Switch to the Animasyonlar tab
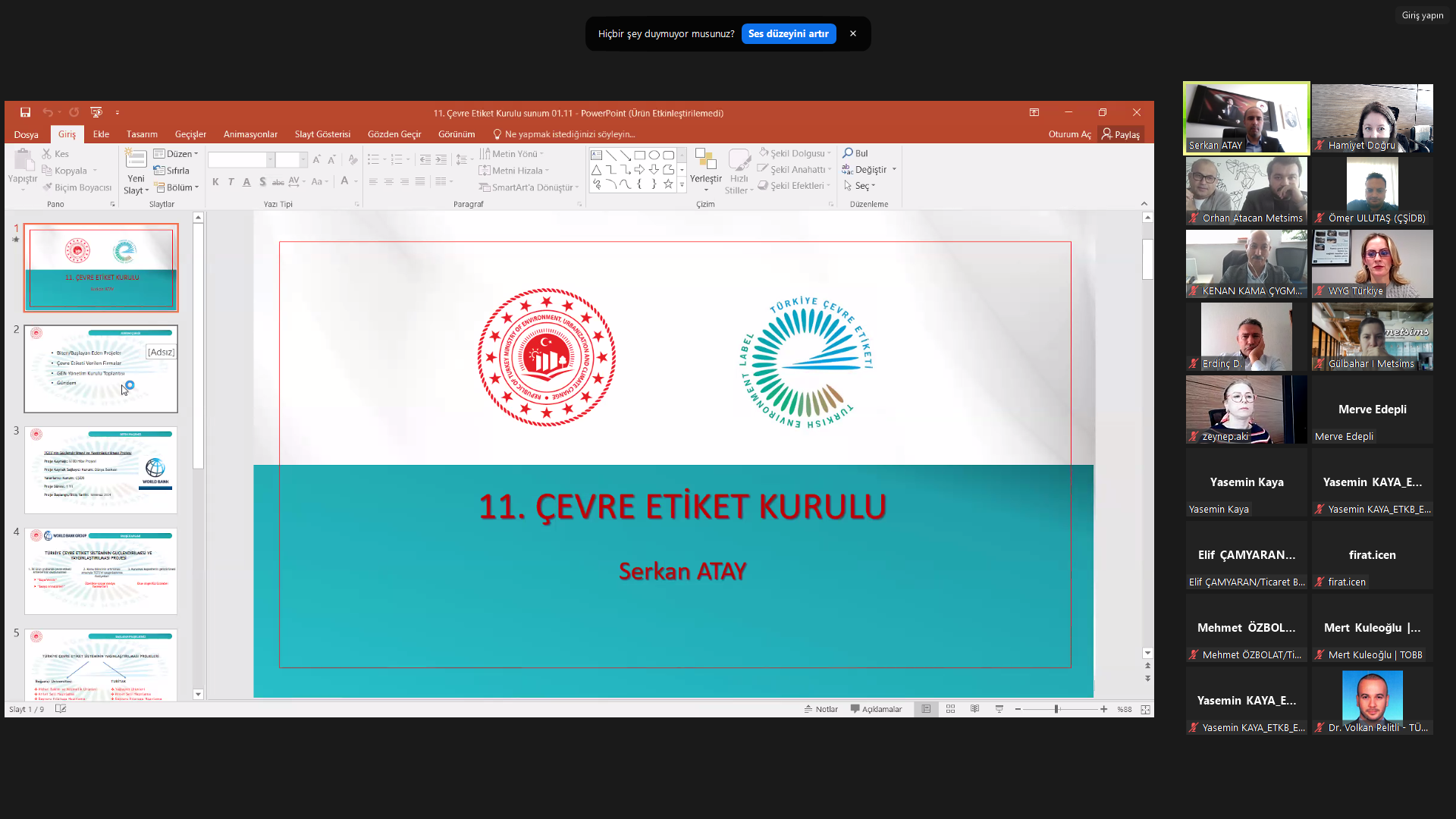 (250, 134)
